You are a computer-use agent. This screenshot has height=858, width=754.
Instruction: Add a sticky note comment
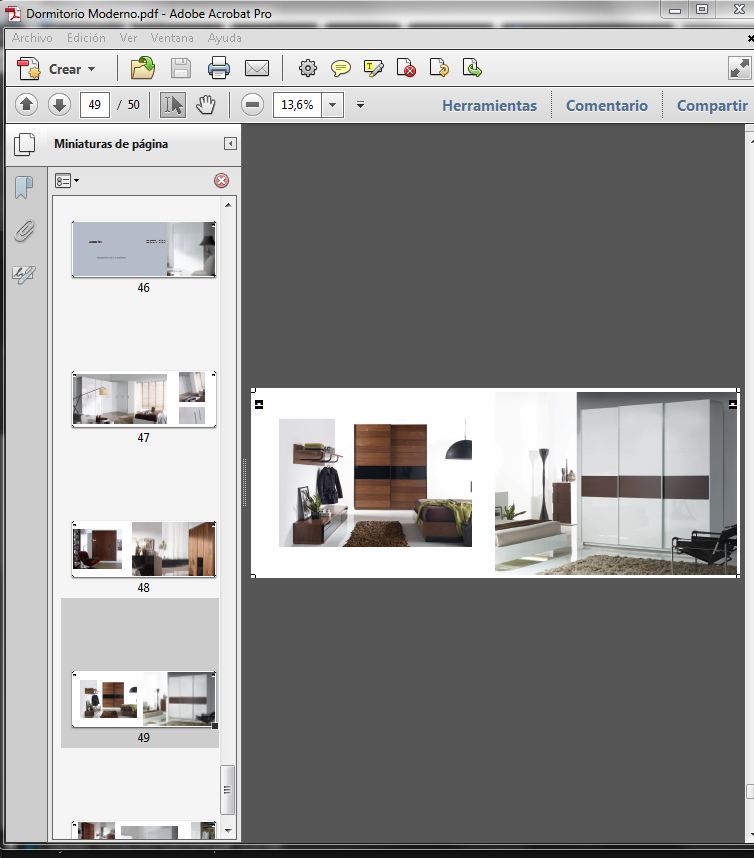tap(341, 69)
